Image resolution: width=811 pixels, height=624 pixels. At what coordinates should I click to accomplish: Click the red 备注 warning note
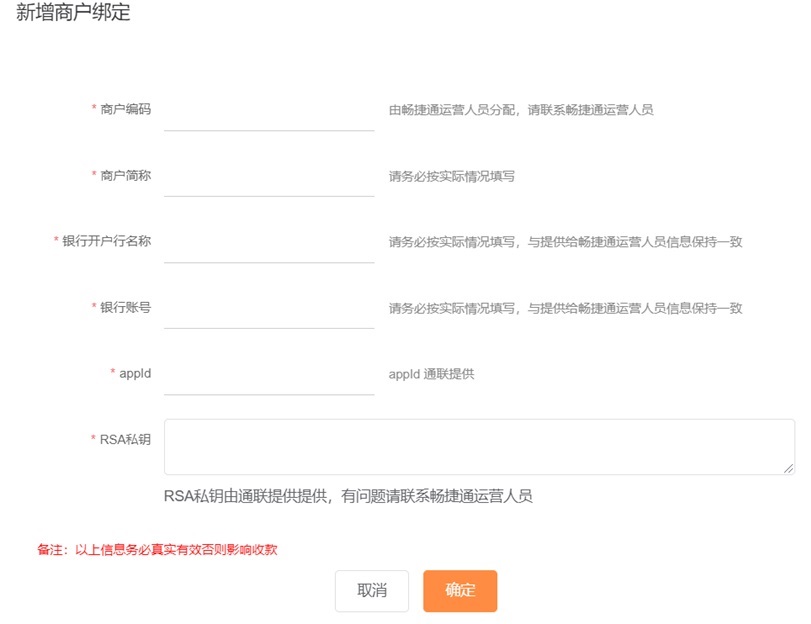pyautogui.click(x=157, y=549)
